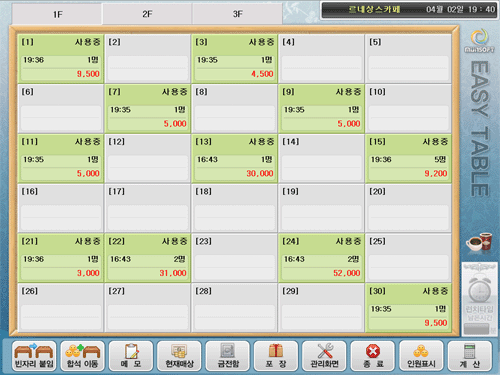Open table 24 showing 52,000
The height and width of the screenshot is (375, 500).
tap(321, 258)
